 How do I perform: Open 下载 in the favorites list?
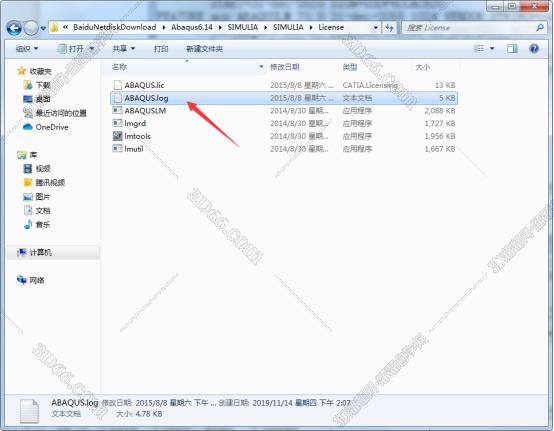[43, 85]
